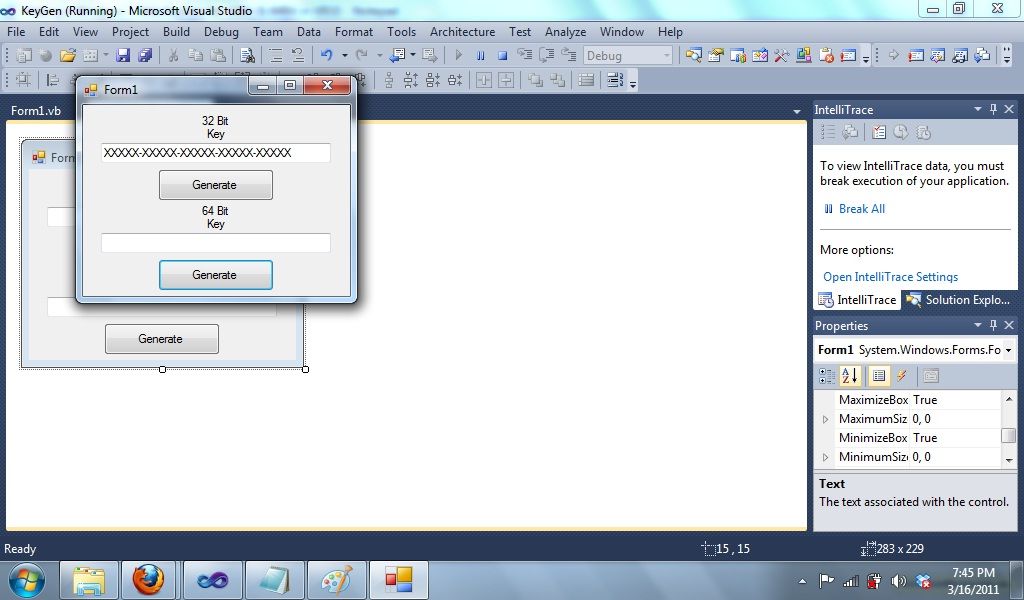1024x600 pixels.
Task: Pause execution with the Break All icon
Action: point(481,56)
